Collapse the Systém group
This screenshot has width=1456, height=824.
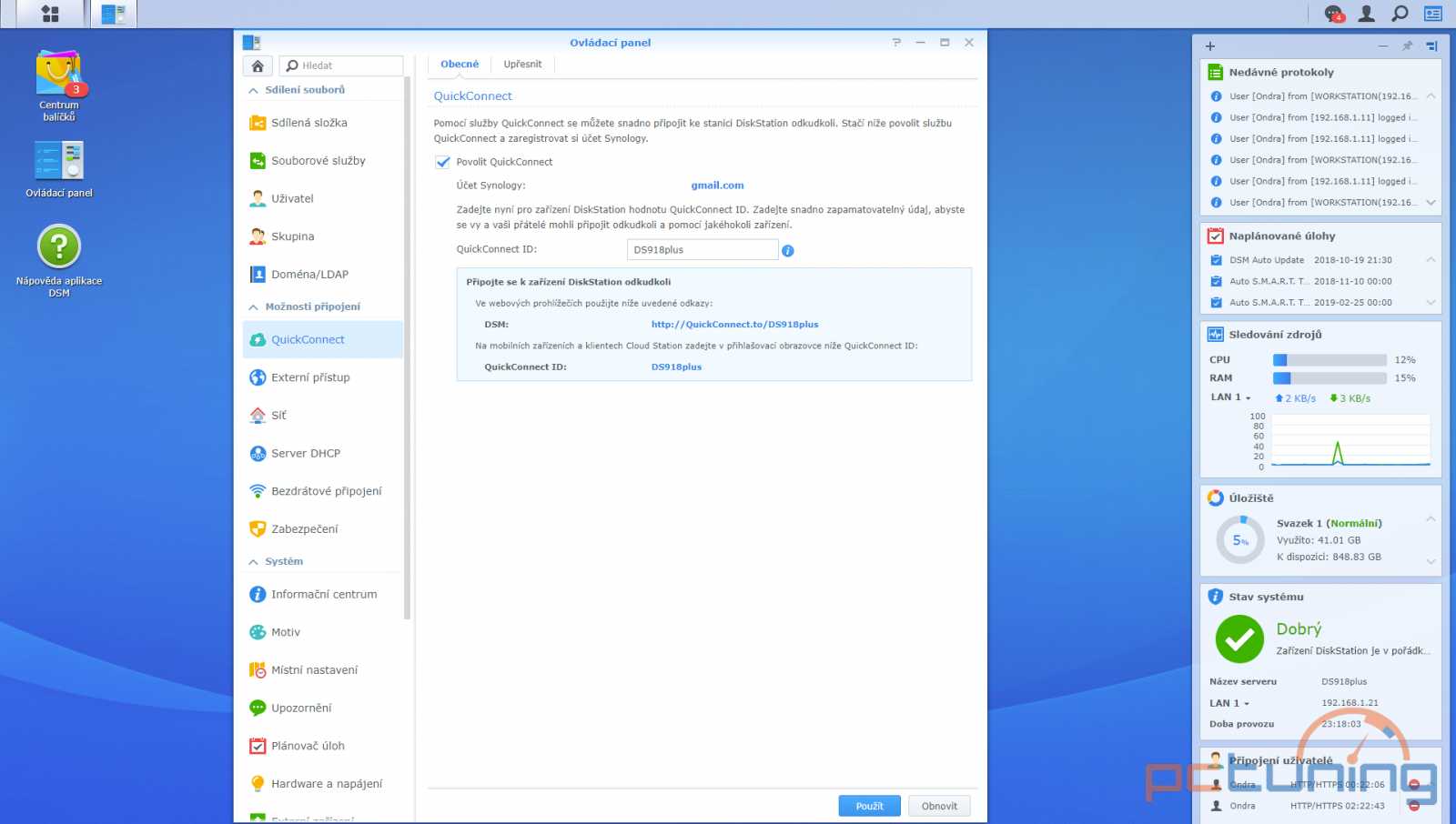pos(253,562)
